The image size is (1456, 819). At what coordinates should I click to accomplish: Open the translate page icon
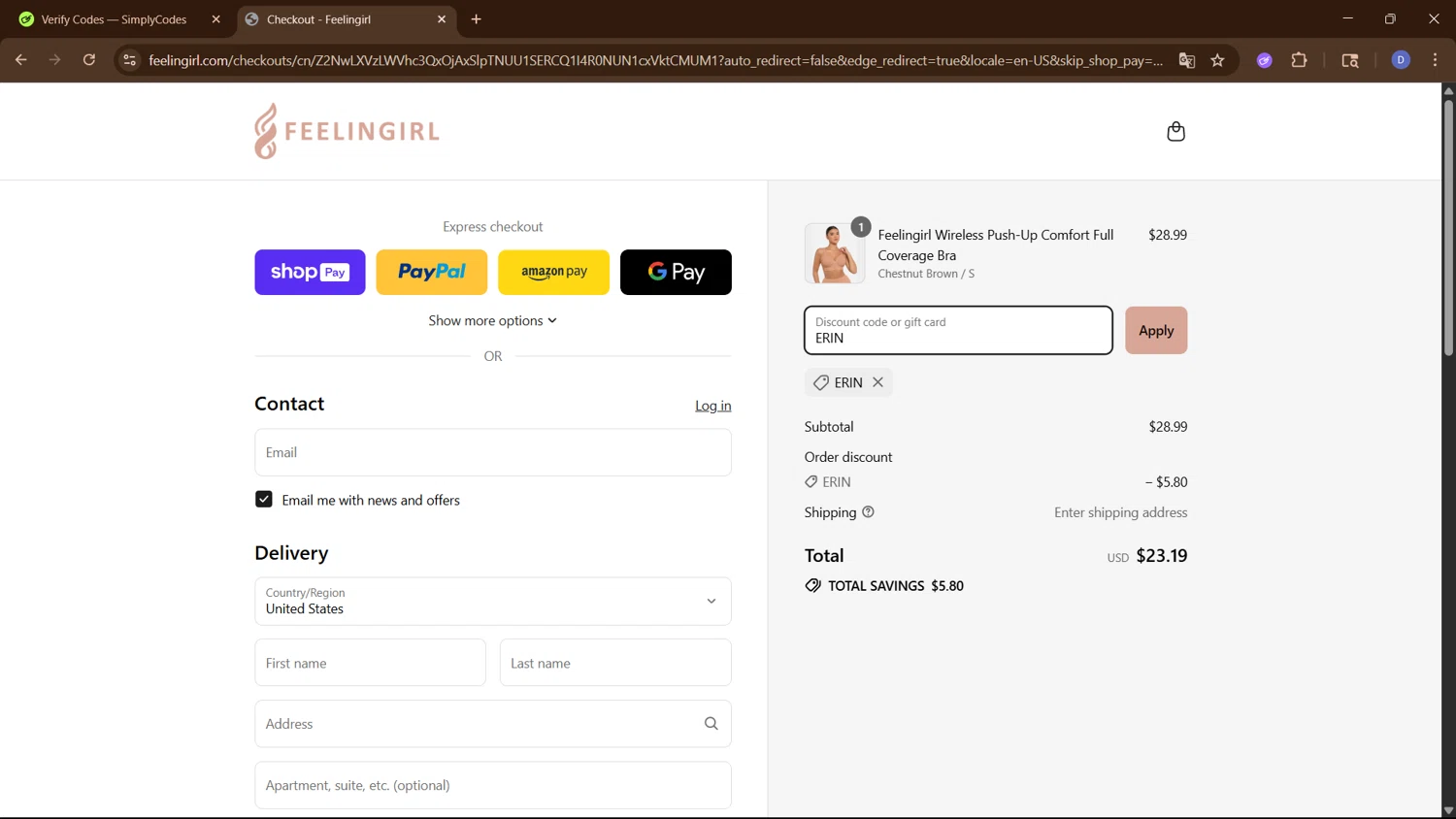tap(1186, 60)
